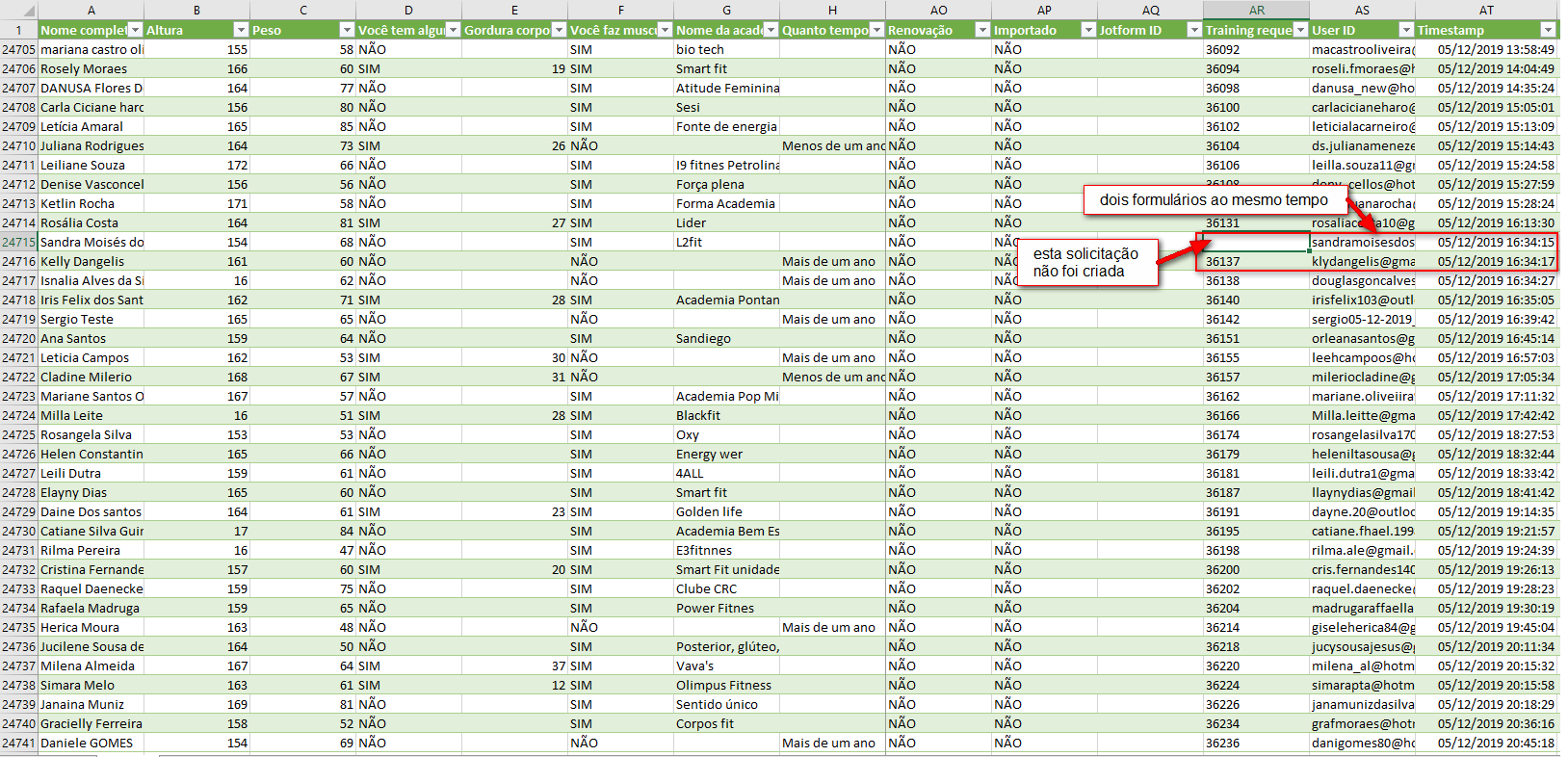This screenshot has height=757, width=1568.
Task: Select row header 24741
Action: coord(18,743)
